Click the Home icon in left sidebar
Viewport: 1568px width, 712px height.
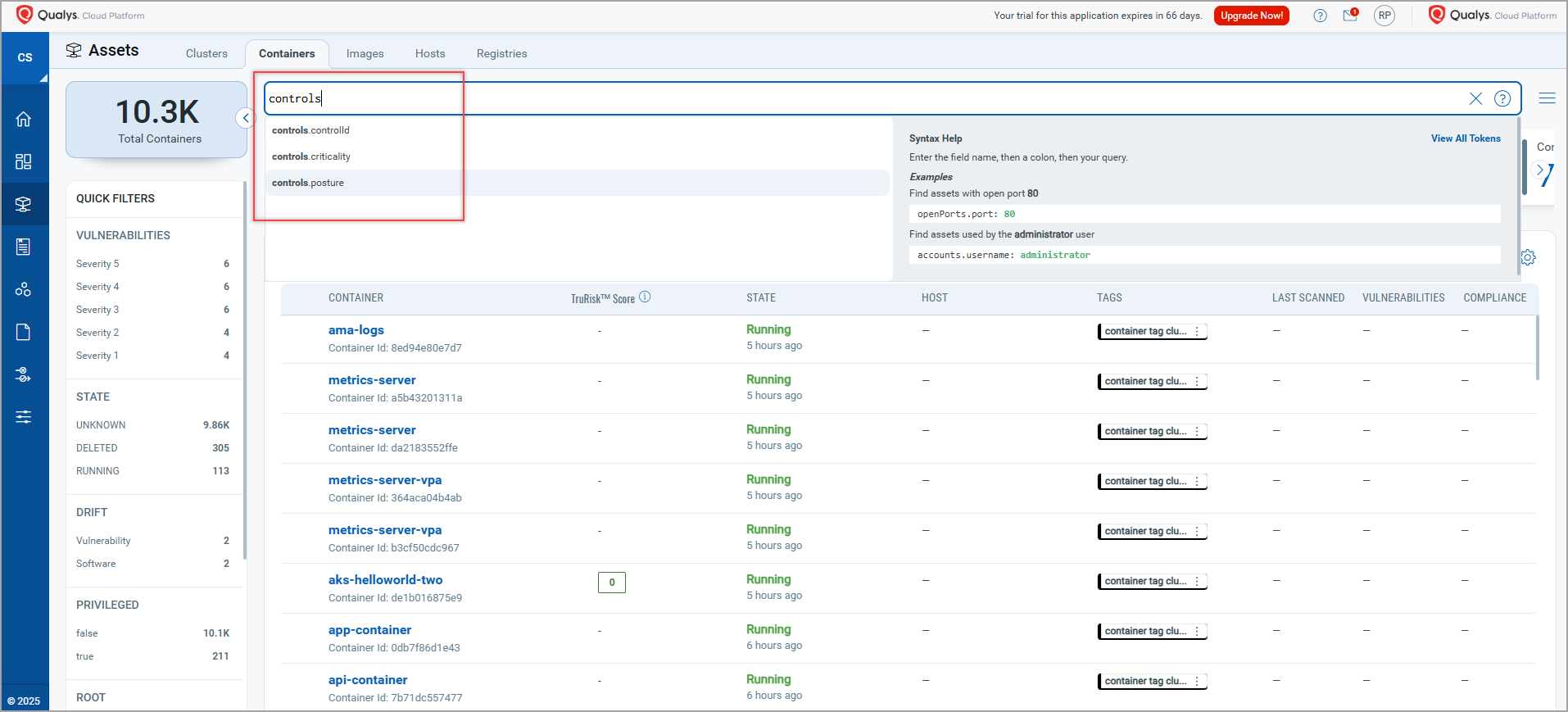24,119
